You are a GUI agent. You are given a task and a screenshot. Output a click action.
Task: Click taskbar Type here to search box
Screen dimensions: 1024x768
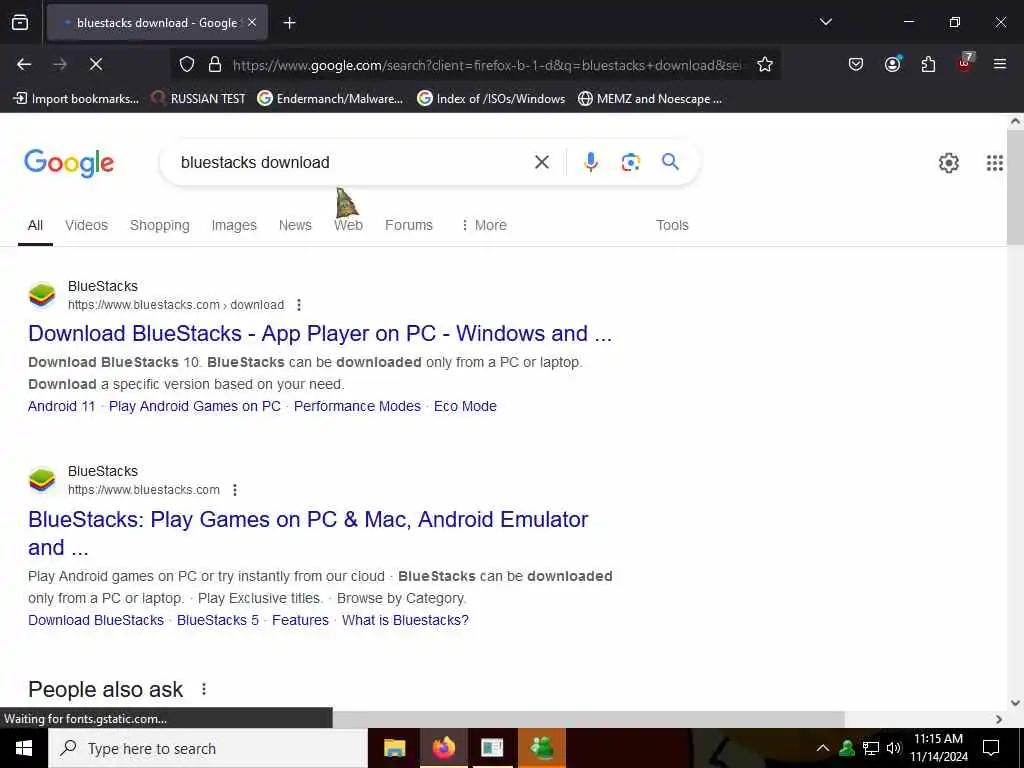click(x=208, y=748)
